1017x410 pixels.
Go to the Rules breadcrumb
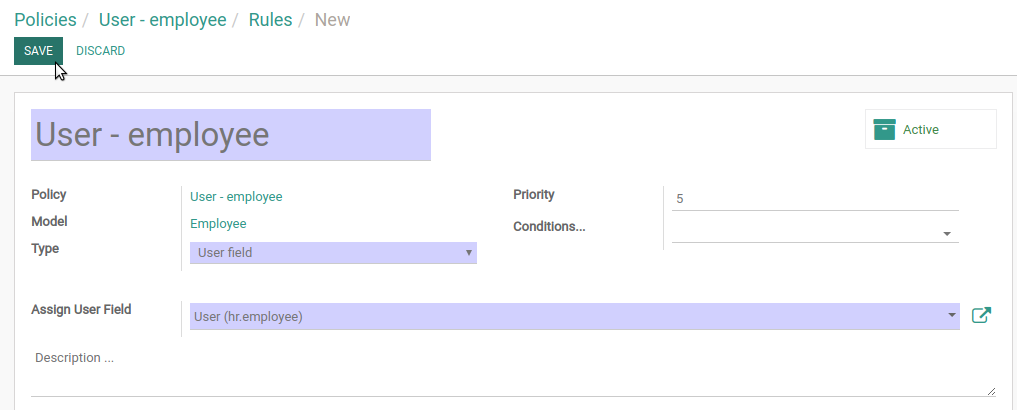pyautogui.click(x=270, y=19)
